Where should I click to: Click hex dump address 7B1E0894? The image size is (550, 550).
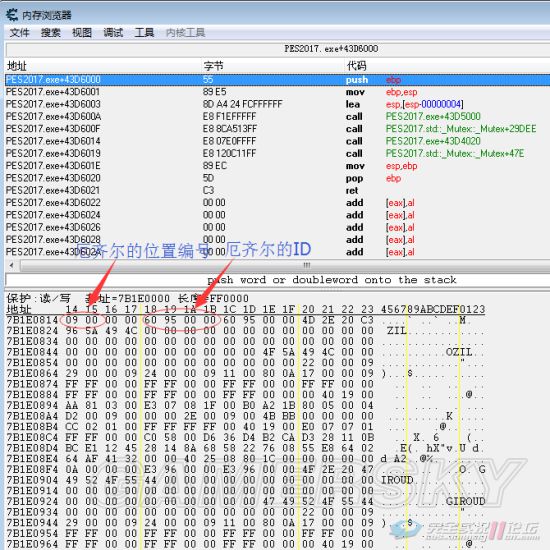32,405
